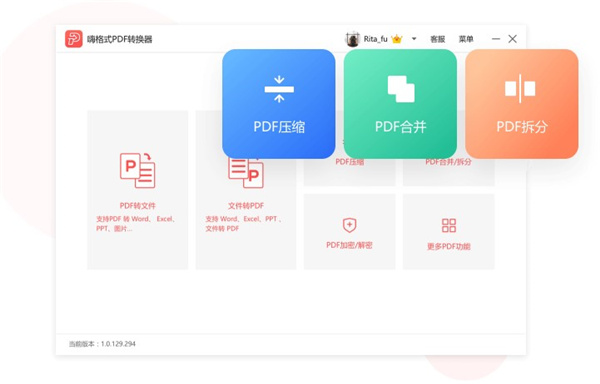
Task: Click the version number 1.0.129.294
Action: 118,344
